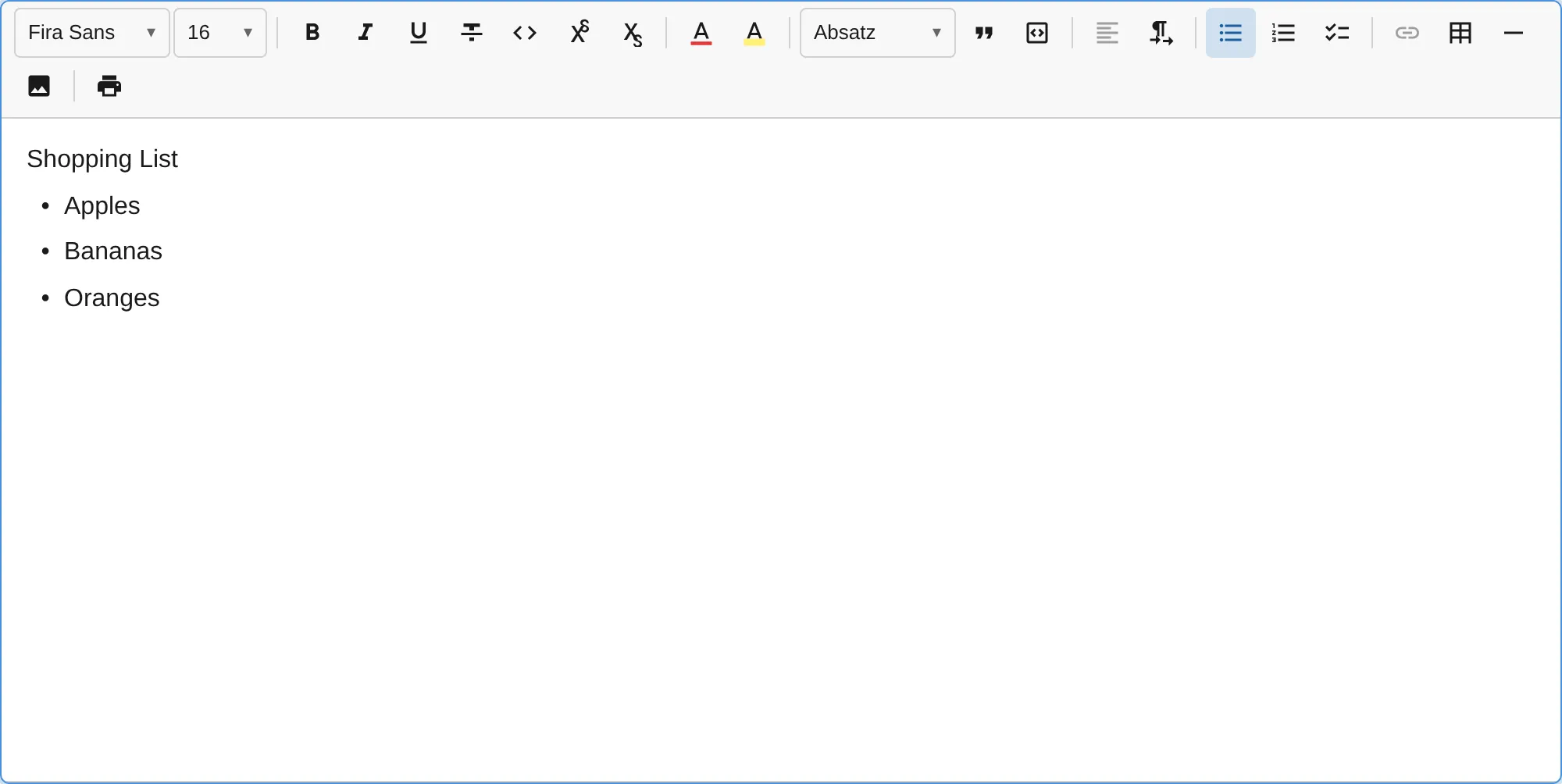Screen dimensions: 1562x784
Task: Disable the active bullet list
Action: click(1229, 32)
